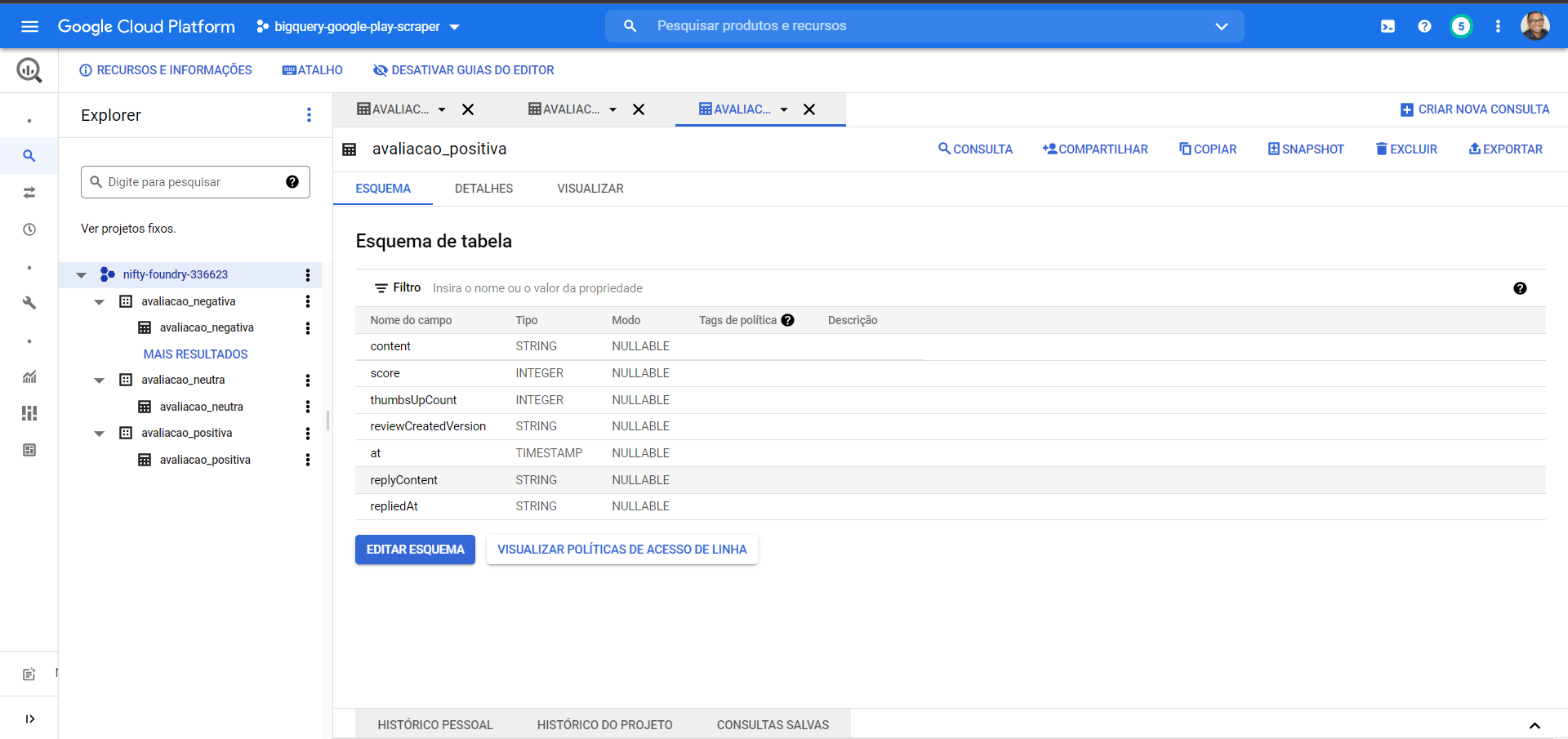Open the monitoring chart icon in sidebar

pyautogui.click(x=29, y=376)
